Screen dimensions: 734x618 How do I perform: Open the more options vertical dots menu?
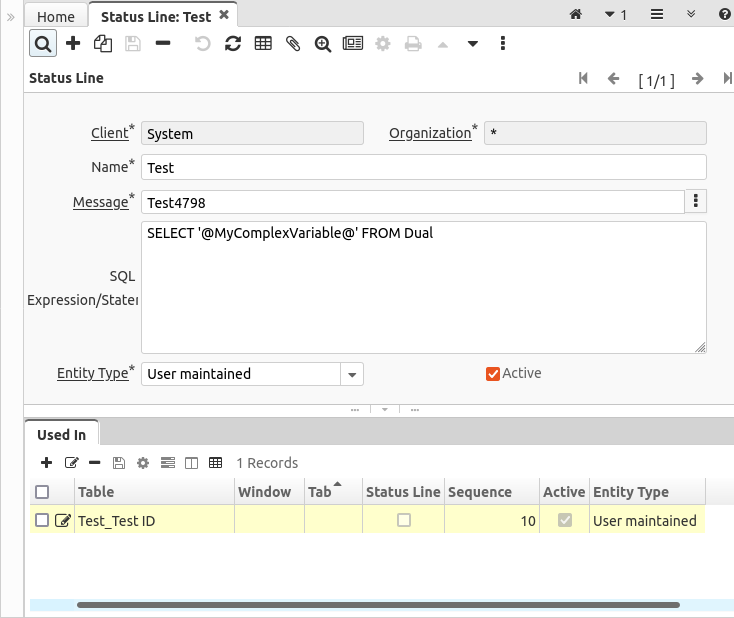pyautogui.click(x=502, y=44)
